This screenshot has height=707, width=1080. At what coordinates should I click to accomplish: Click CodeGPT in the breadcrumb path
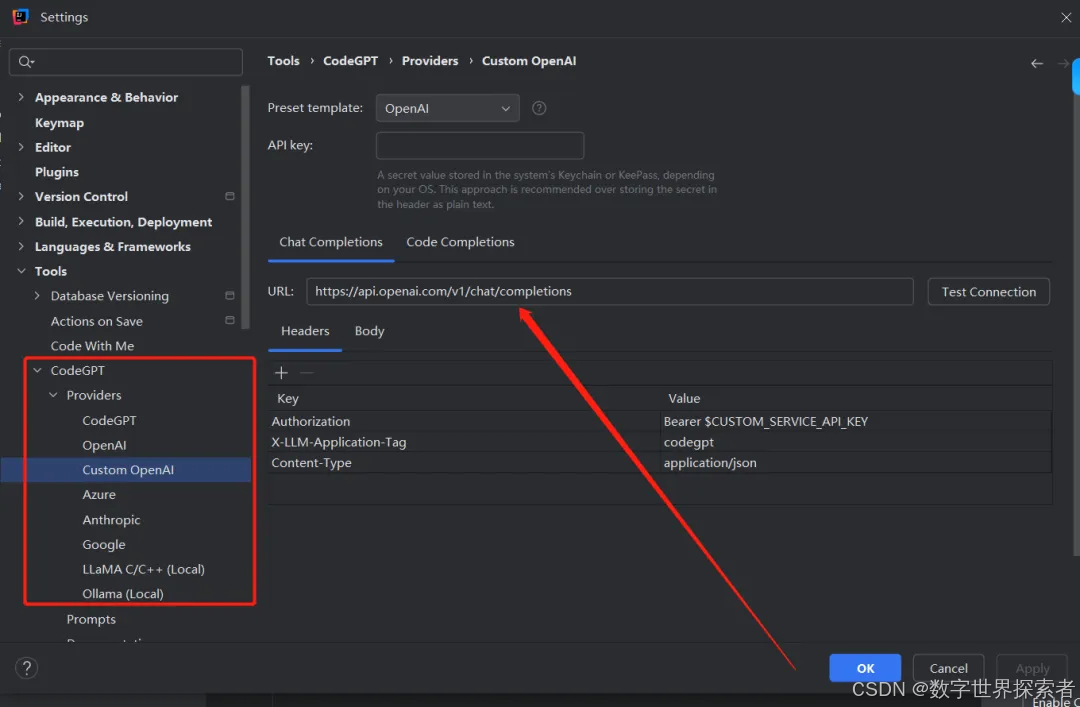(x=351, y=61)
